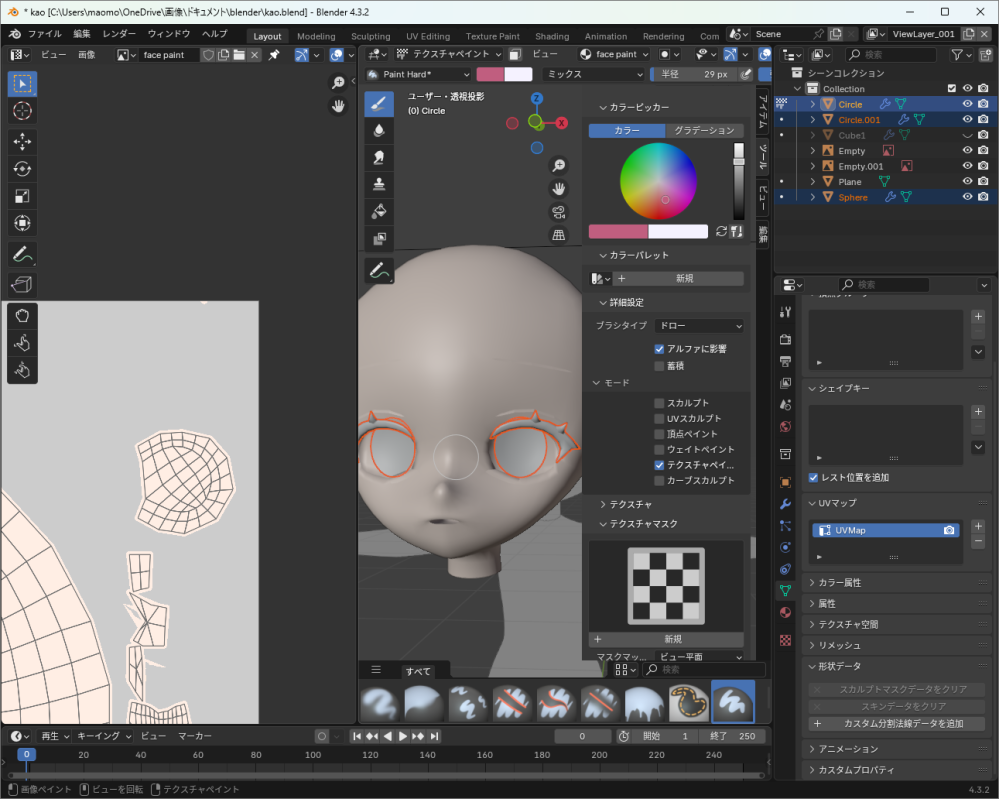The image size is (999, 799).
Task: Click the 新規 button under カラーパレット
Action: 680,276
